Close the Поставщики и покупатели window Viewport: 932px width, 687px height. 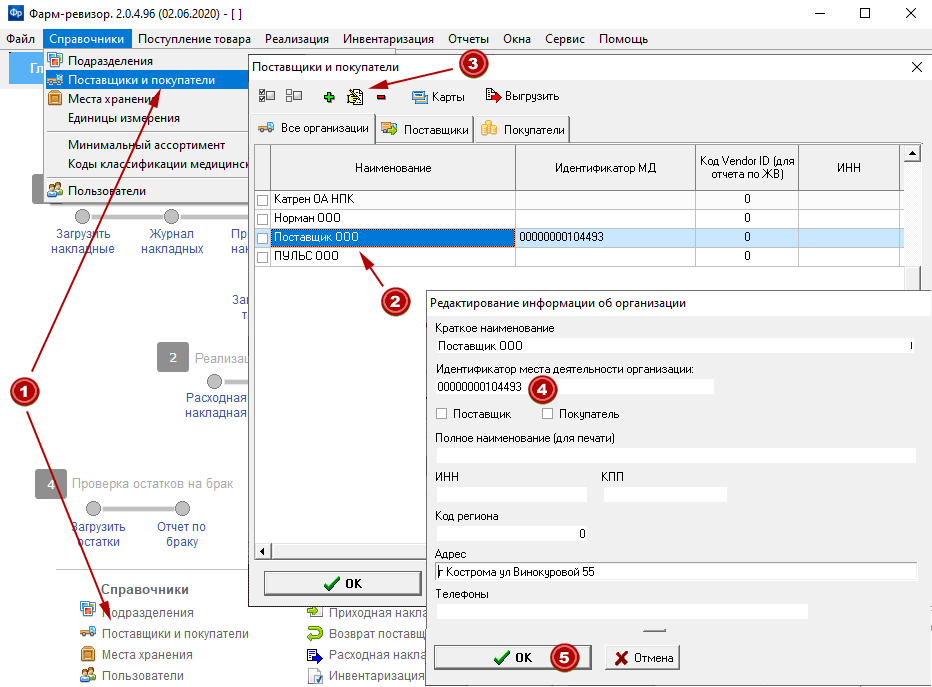click(x=917, y=67)
